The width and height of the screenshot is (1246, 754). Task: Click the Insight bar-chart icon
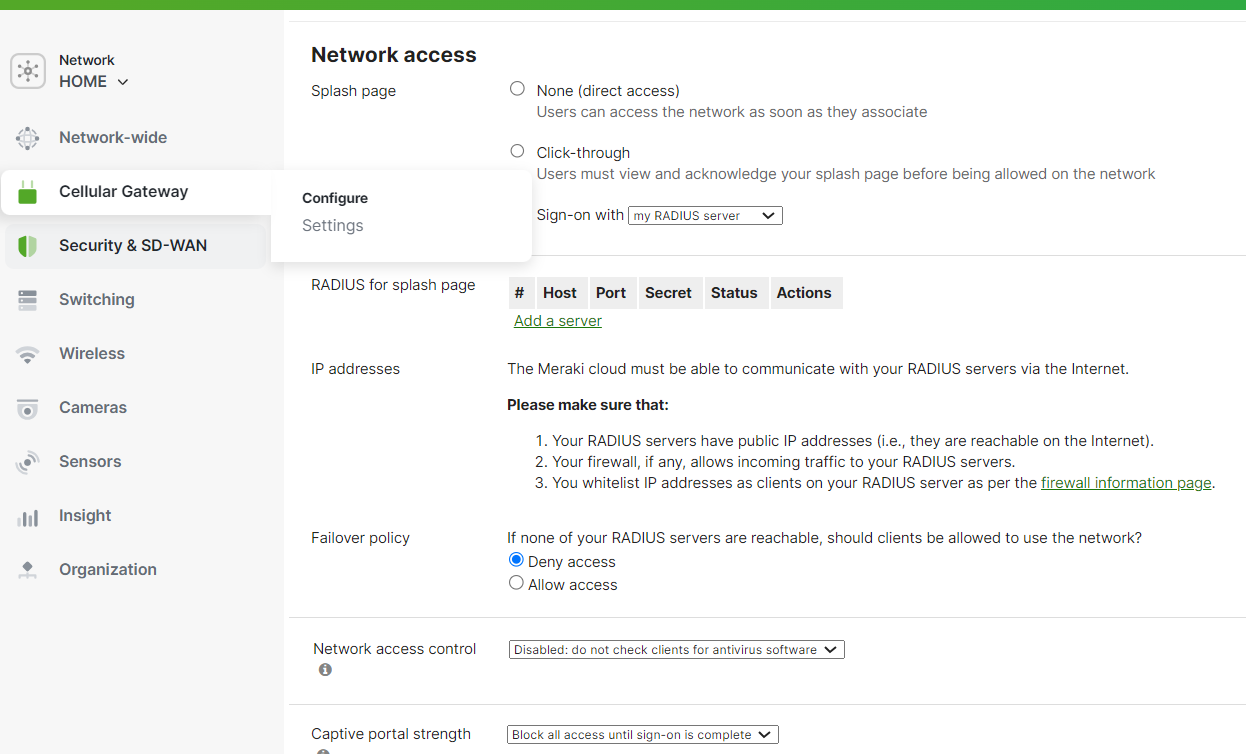click(x=27, y=515)
